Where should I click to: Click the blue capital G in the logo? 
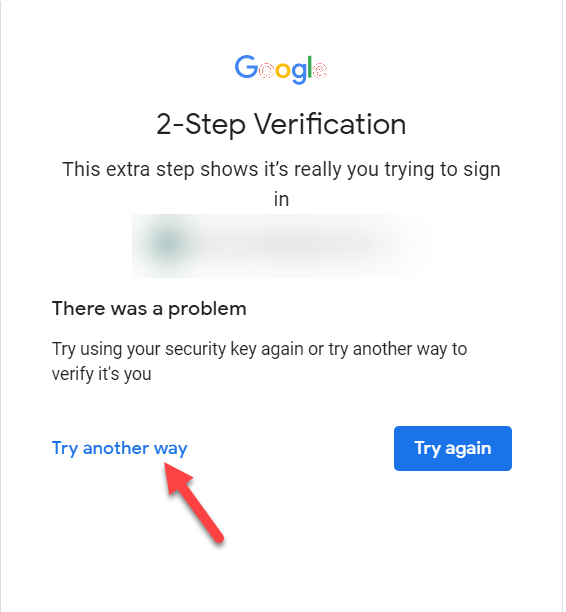(x=246, y=67)
